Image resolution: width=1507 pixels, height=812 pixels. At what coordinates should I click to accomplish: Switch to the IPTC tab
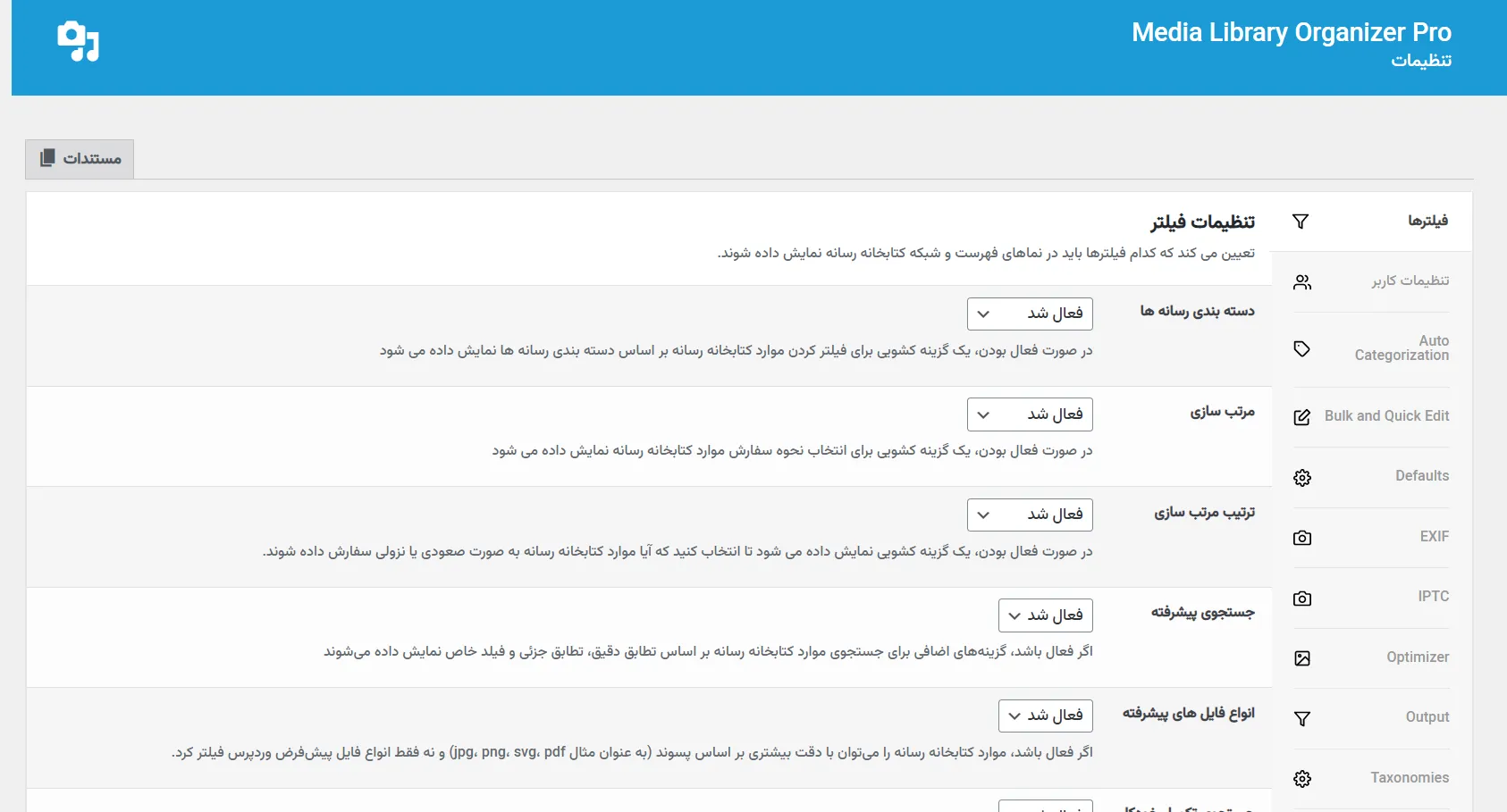tap(1371, 597)
